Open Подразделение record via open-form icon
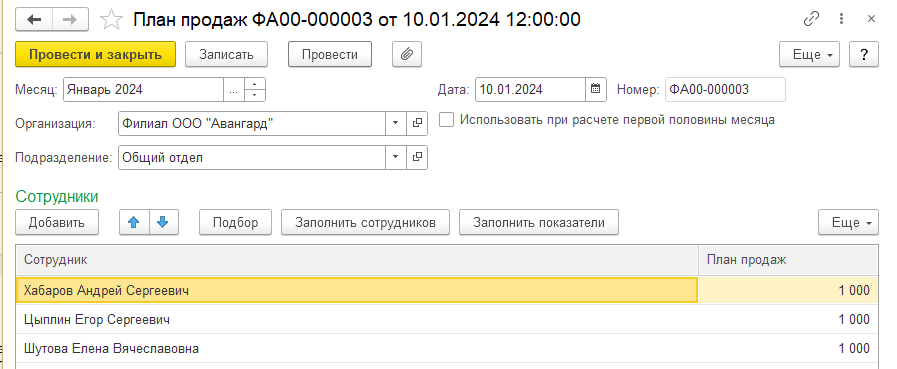 (417, 157)
